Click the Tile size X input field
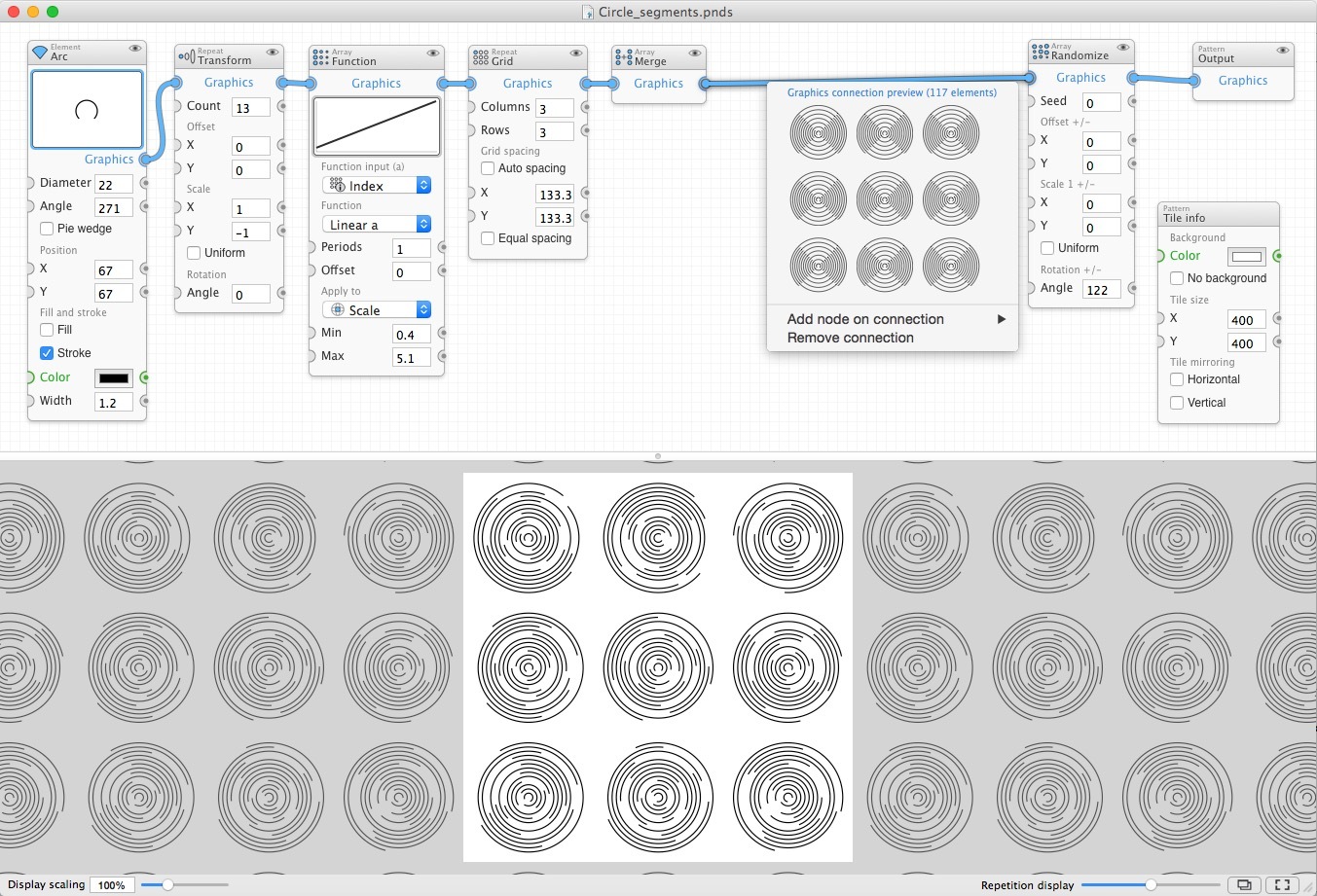 pyautogui.click(x=1246, y=320)
